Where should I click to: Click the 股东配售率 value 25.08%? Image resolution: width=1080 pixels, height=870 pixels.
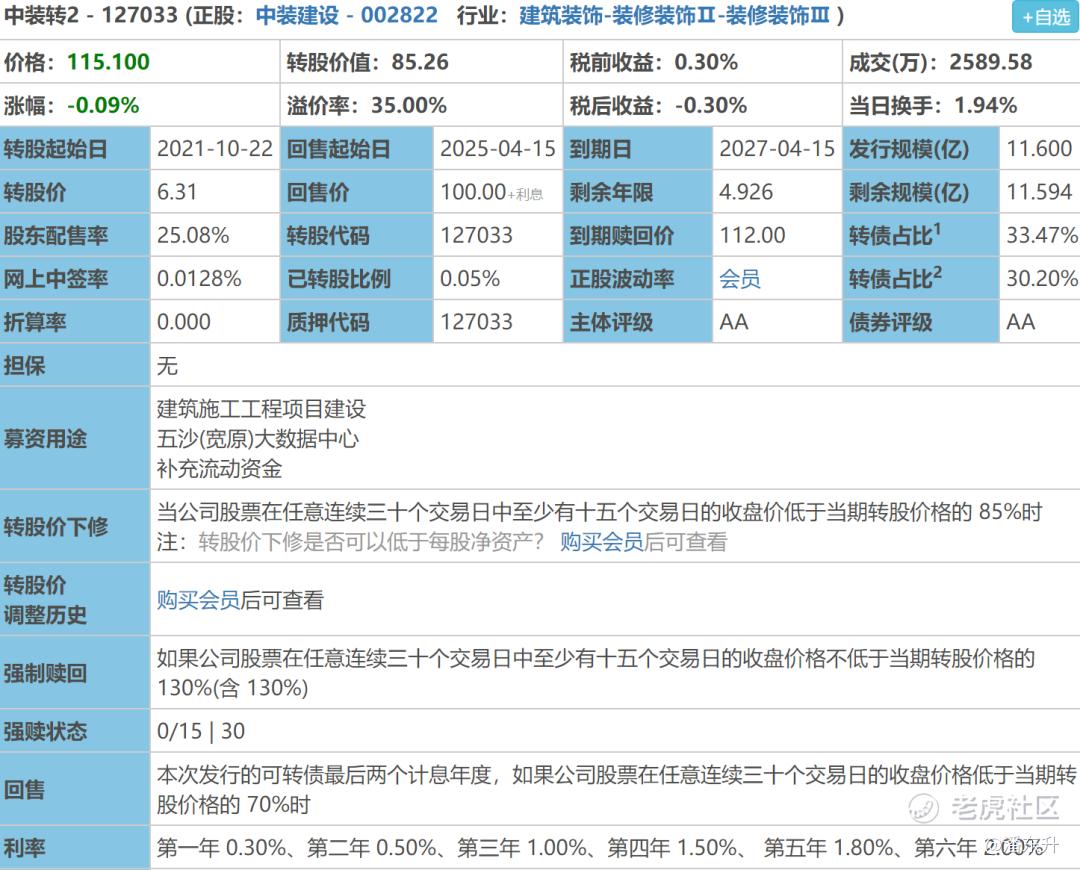pos(193,236)
